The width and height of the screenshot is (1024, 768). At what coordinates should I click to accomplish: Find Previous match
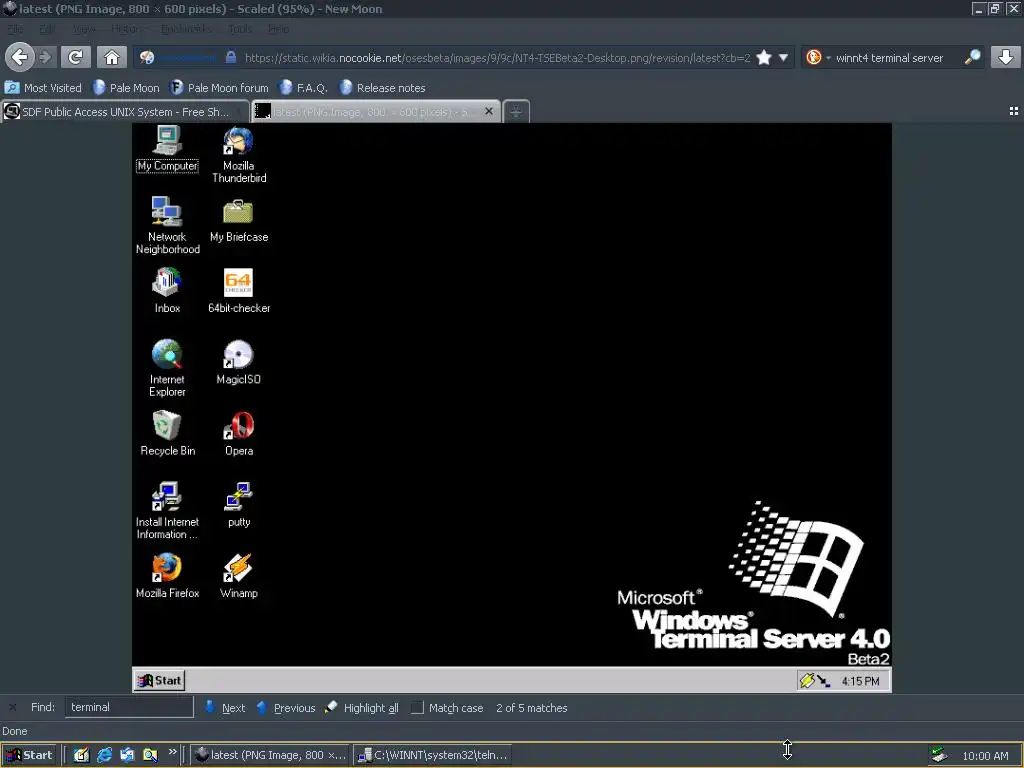pos(286,707)
